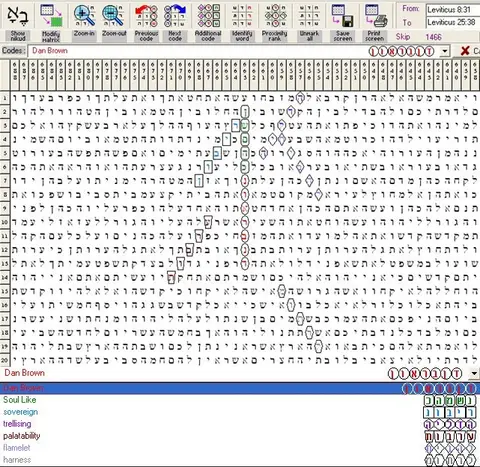Run the Proximity rank tool
Image resolution: width=480 pixels, height=467 pixels.
(275, 16)
